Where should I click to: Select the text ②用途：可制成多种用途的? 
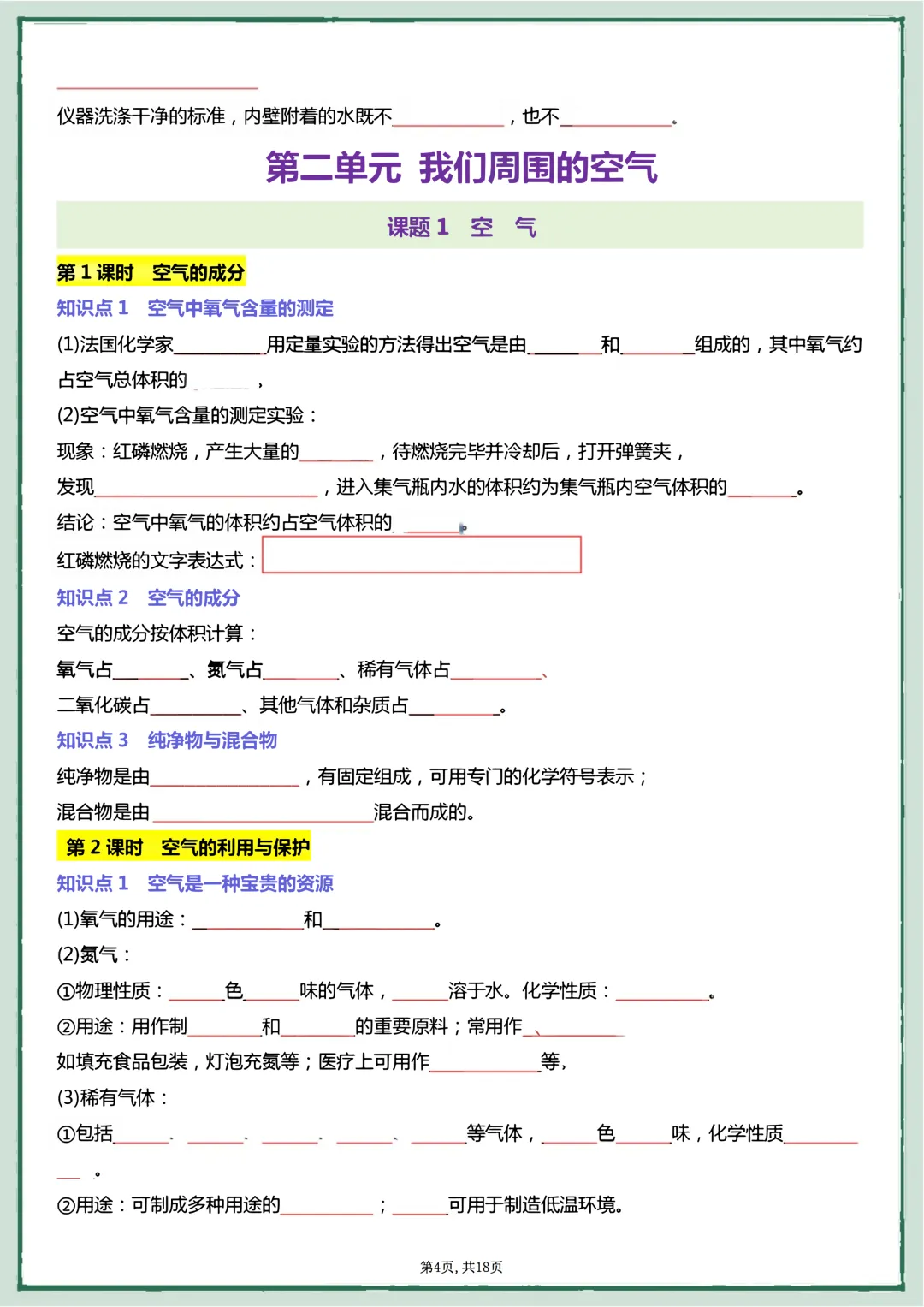(x=169, y=1205)
